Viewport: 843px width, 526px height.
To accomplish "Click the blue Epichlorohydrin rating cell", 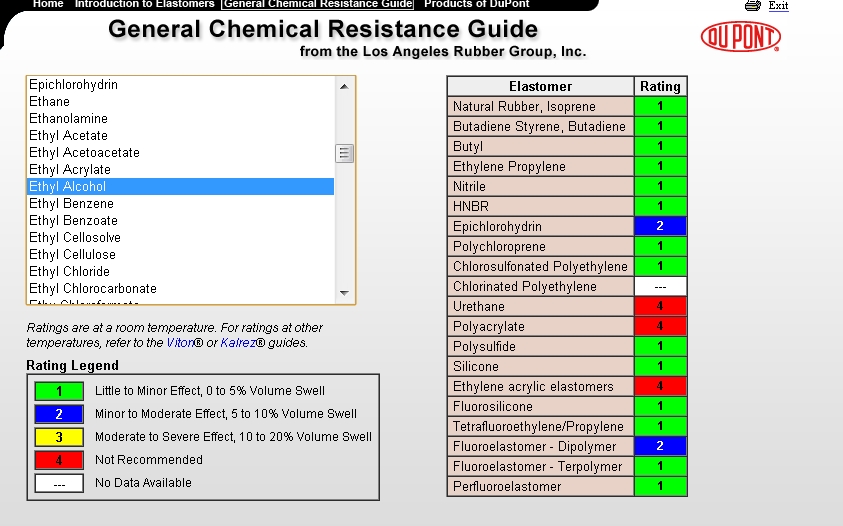I will [660, 227].
